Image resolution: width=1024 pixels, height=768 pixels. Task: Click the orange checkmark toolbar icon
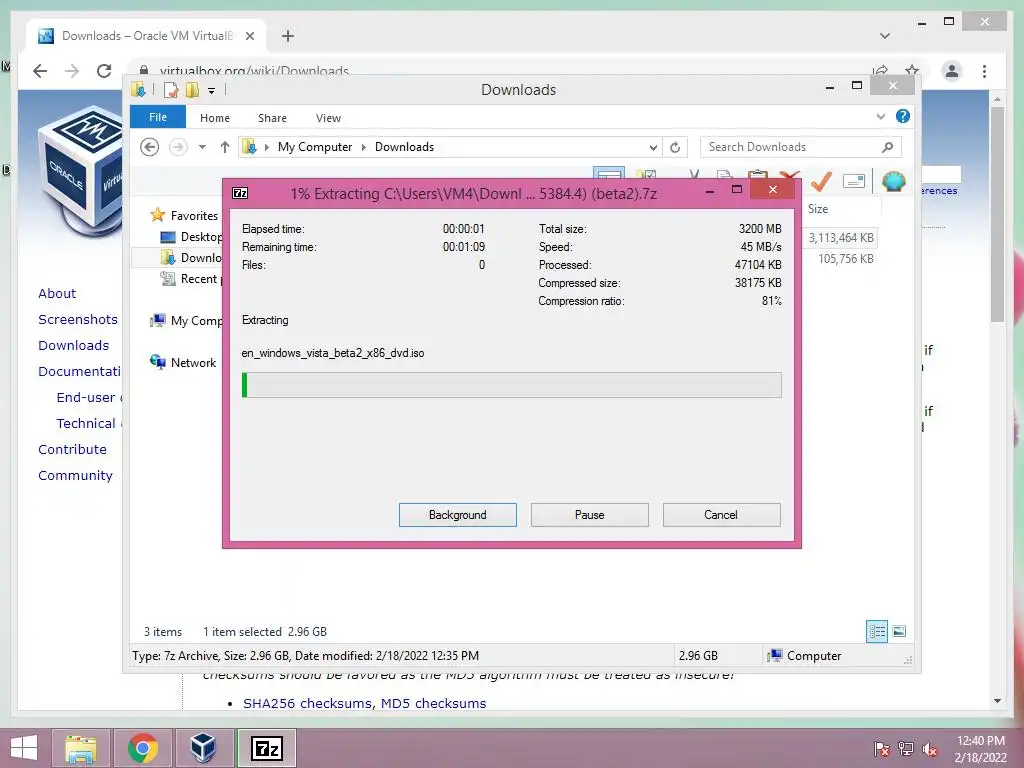click(x=821, y=181)
